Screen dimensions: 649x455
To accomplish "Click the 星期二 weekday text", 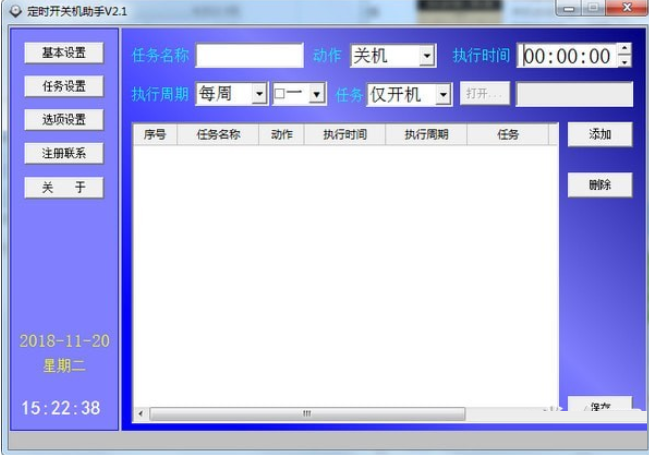I will click(x=64, y=366).
